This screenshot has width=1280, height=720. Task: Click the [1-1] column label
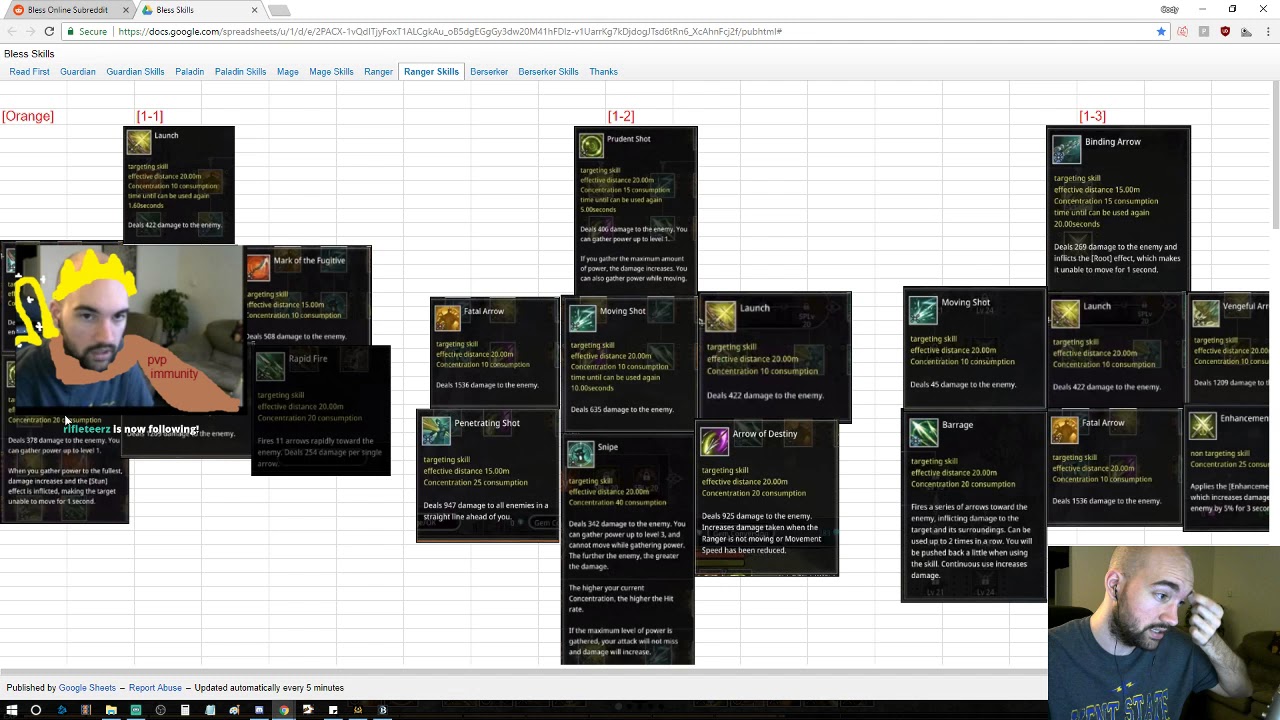click(x=150, y=116)
